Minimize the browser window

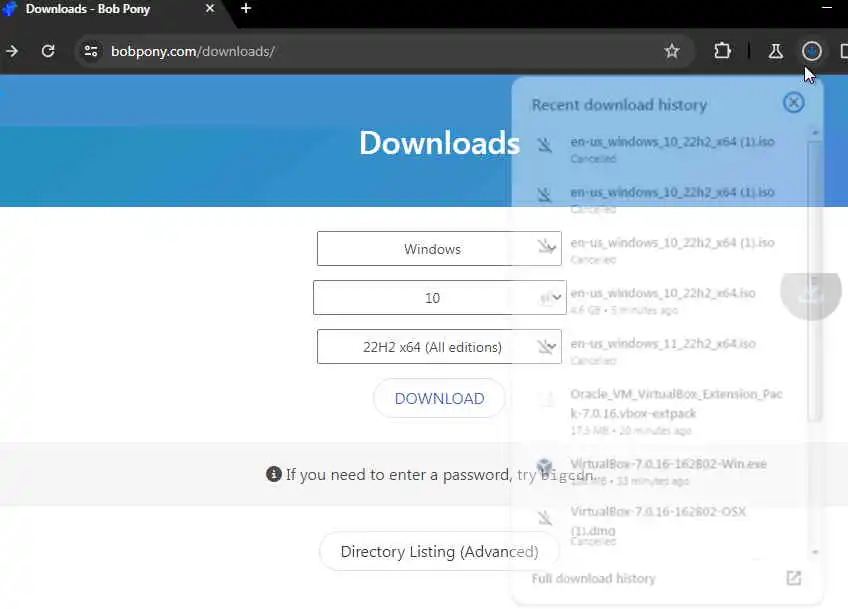(826, 8)
